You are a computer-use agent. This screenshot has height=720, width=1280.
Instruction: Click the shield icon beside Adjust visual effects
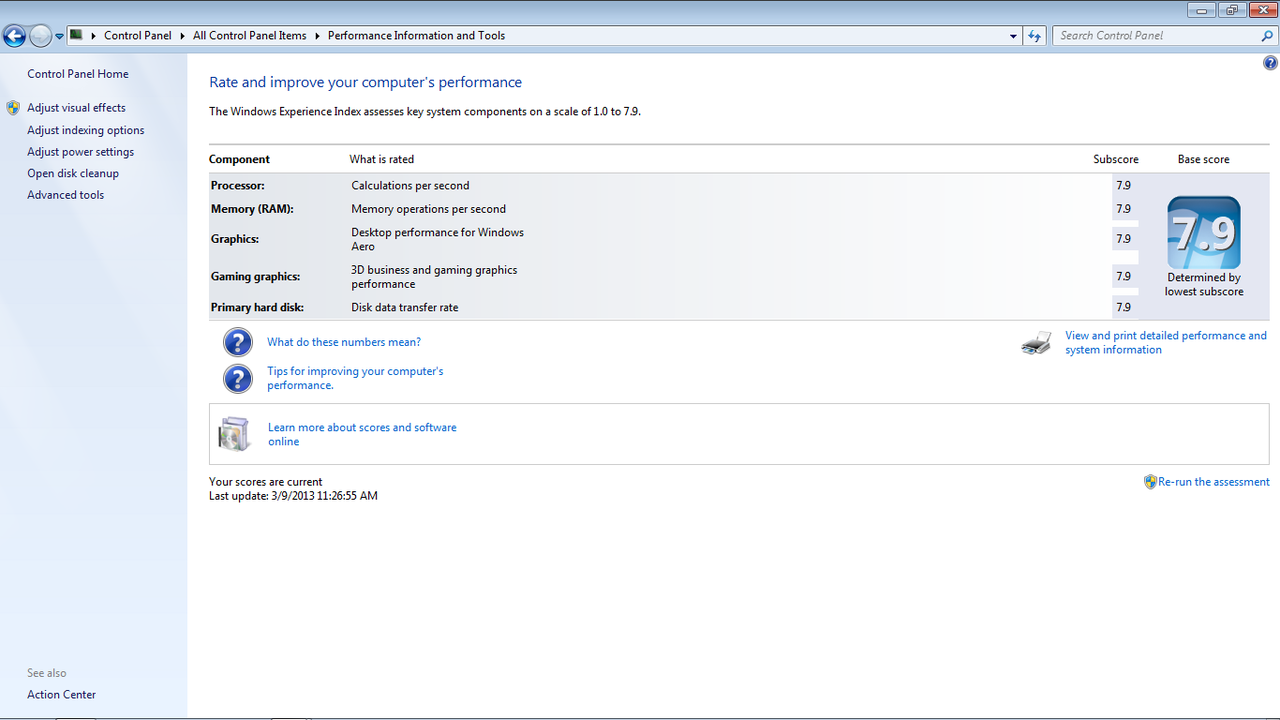13,108
